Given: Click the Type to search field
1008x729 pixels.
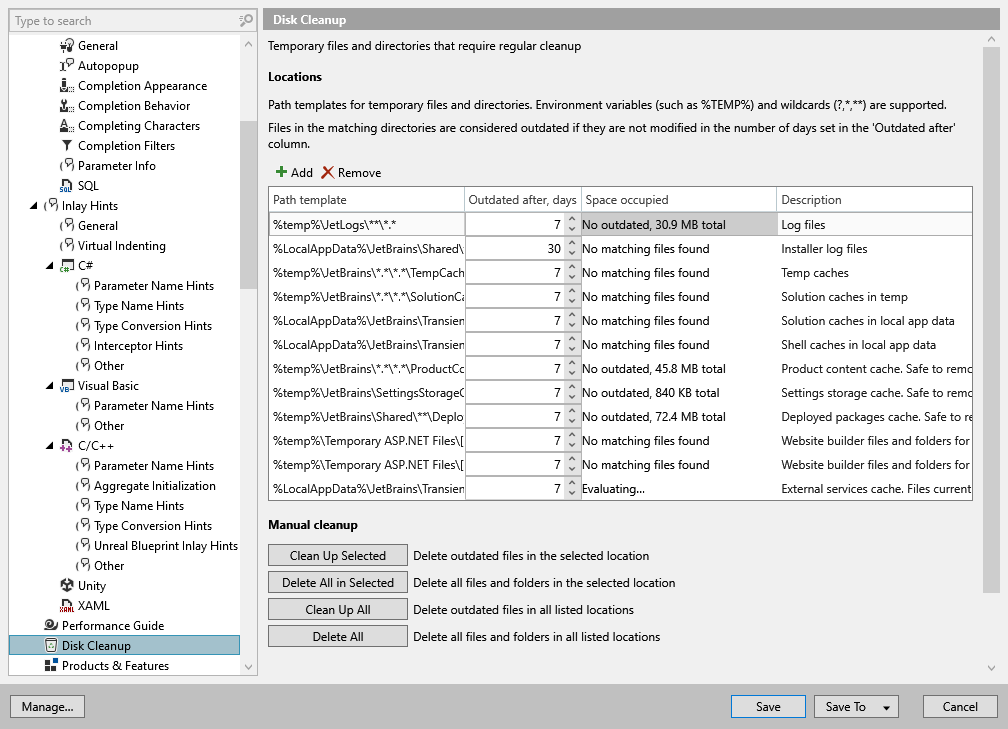Looking at the screenshot, I should 120,21.
